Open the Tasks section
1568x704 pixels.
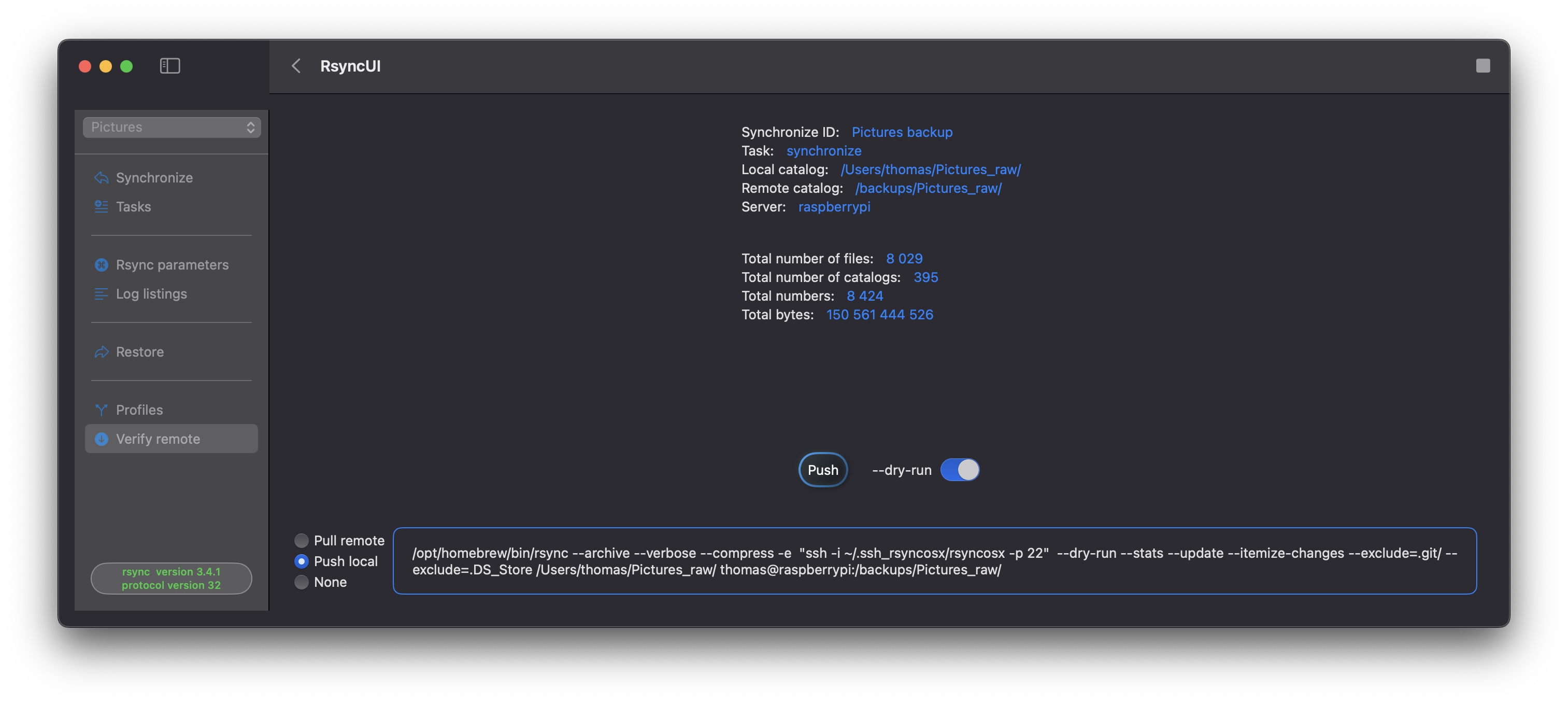(172, 206)
